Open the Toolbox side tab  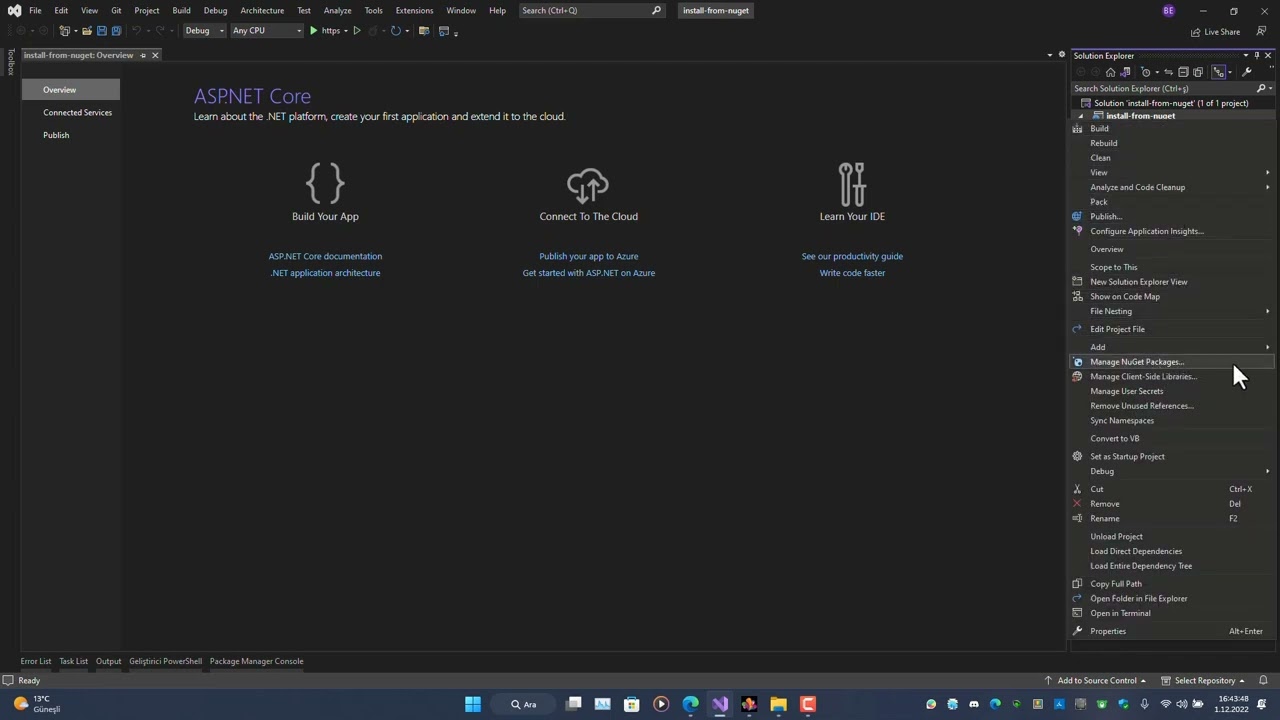coord(10,62)
